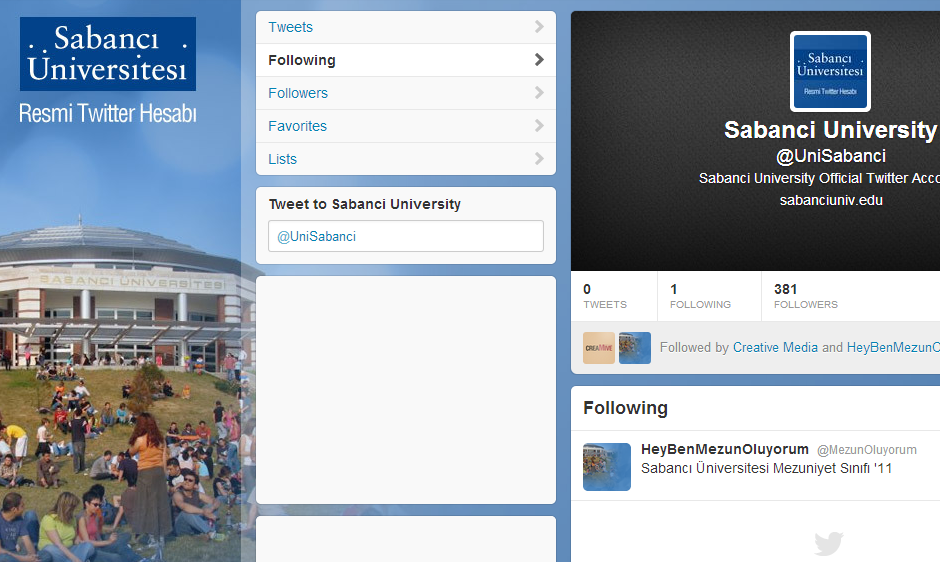Select the Following menu item
Viewport: 940px width, 562px height.
[406, 60]
